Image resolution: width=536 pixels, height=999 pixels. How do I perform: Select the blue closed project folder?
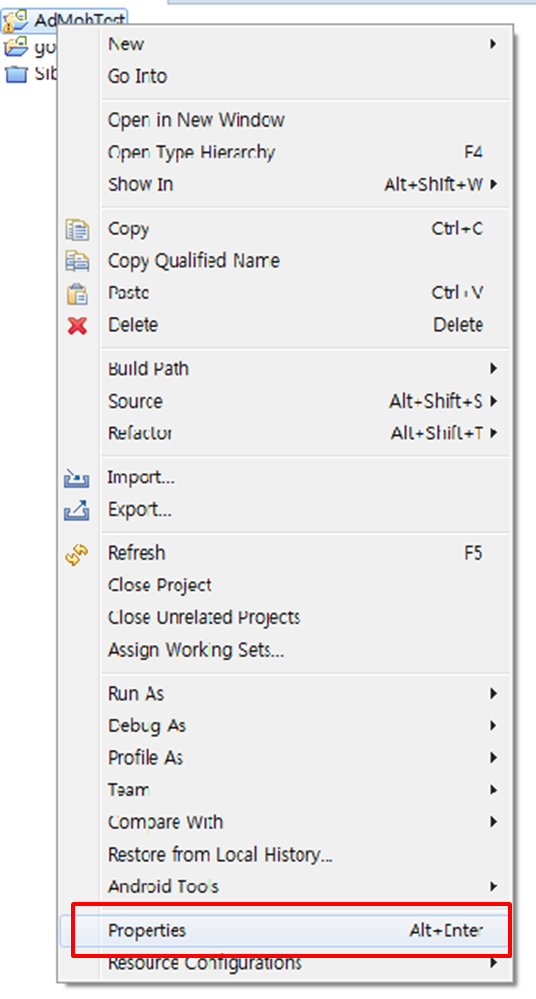coord(16,74)
